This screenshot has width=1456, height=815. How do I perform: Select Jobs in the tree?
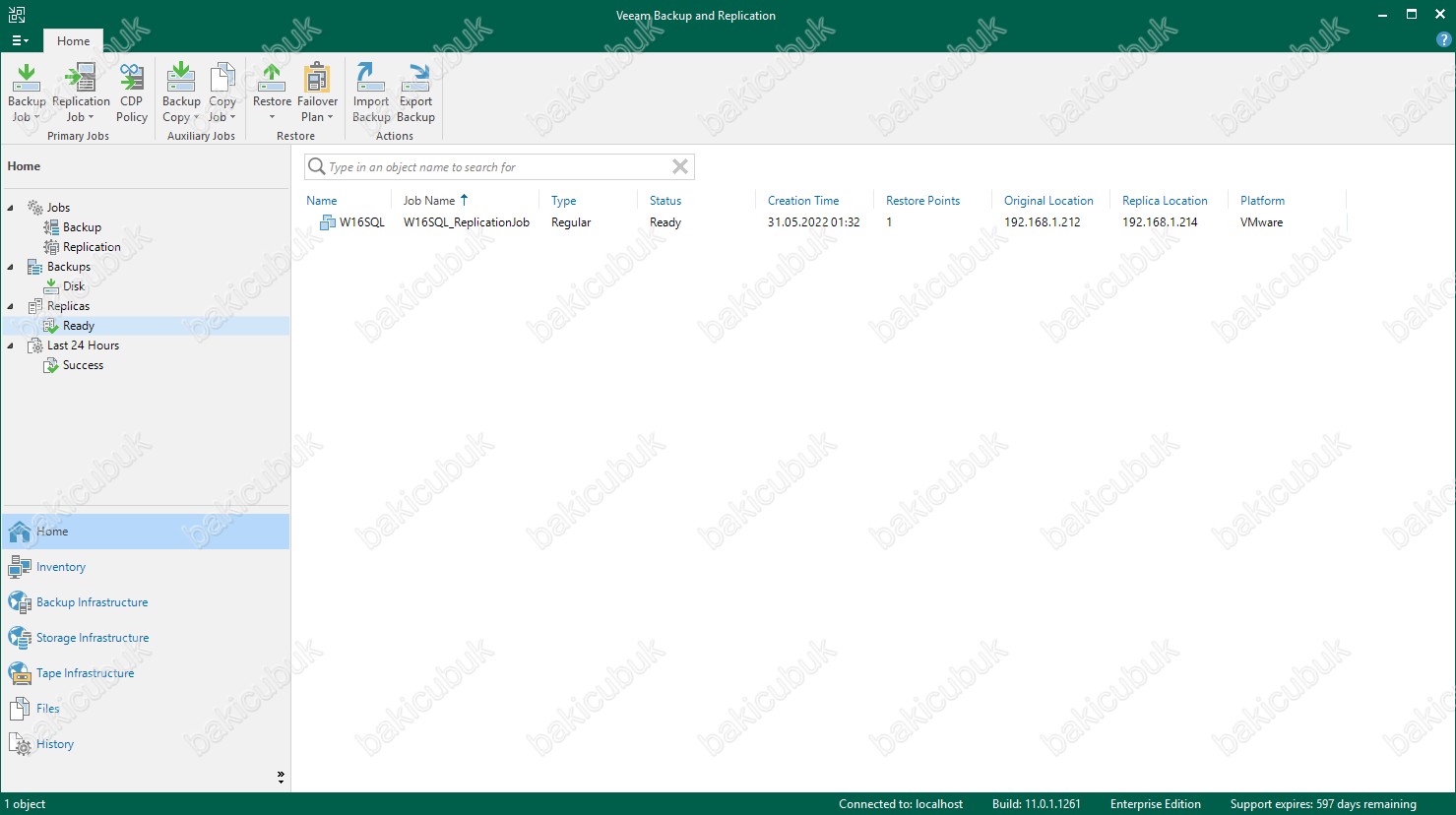point(58,208)
